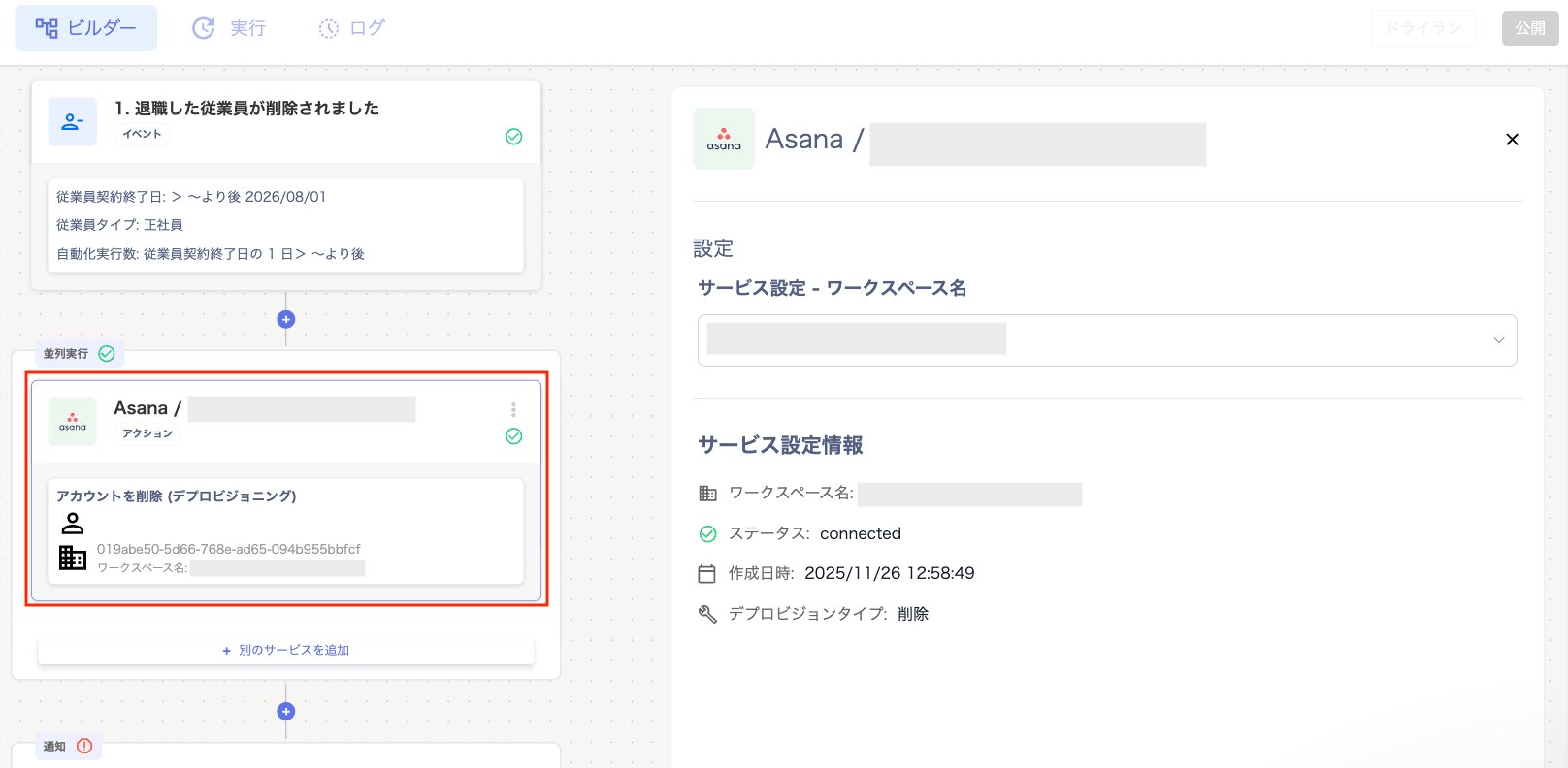Add a step above the 通知 block

click(x=286, y=711)
